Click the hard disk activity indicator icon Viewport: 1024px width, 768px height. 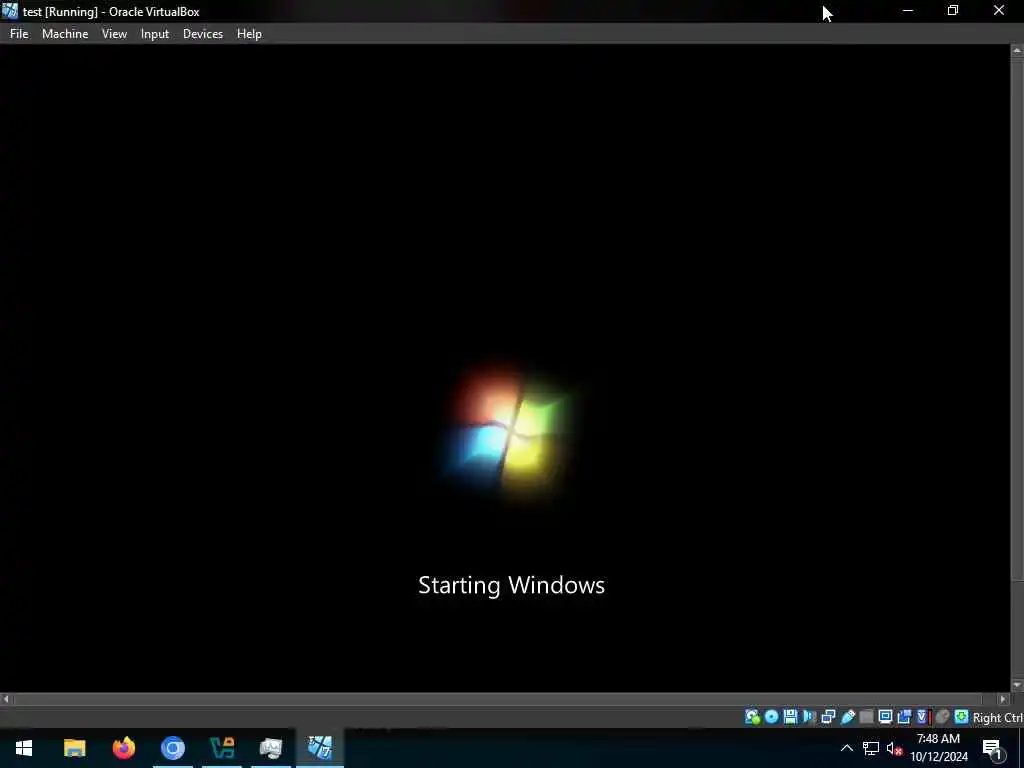[752, 717]
